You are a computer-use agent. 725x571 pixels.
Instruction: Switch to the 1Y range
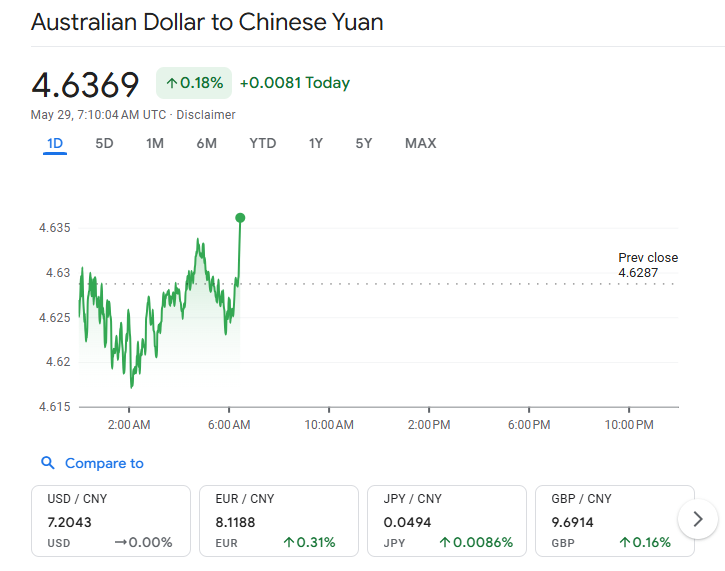(316, 143)
